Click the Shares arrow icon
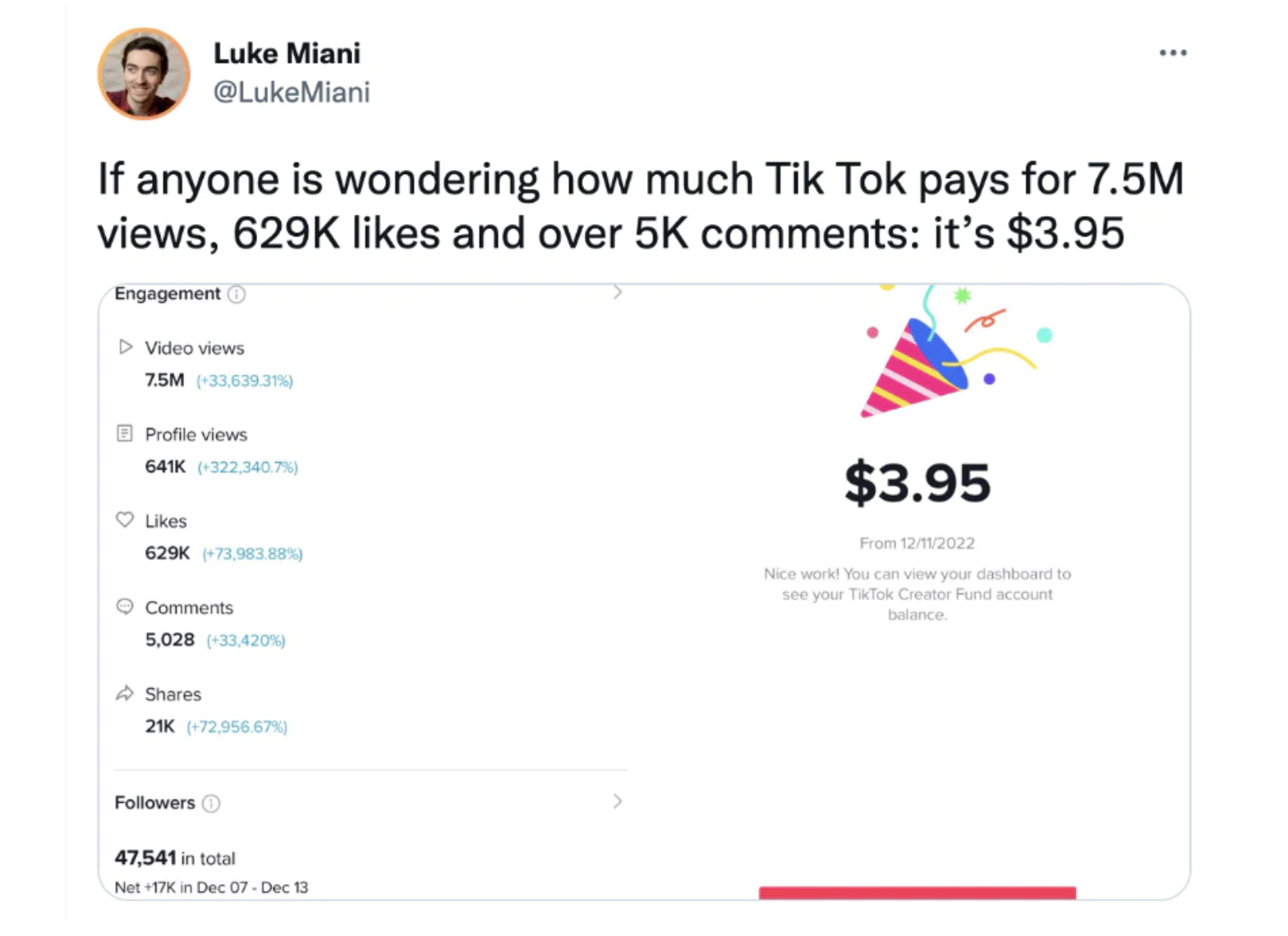This screenshot has width=1288, height=936. (125, 694)
